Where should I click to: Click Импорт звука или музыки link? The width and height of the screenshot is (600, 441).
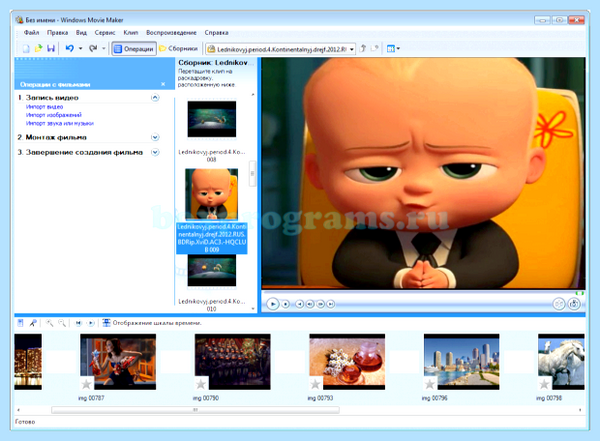coord(60,123)
